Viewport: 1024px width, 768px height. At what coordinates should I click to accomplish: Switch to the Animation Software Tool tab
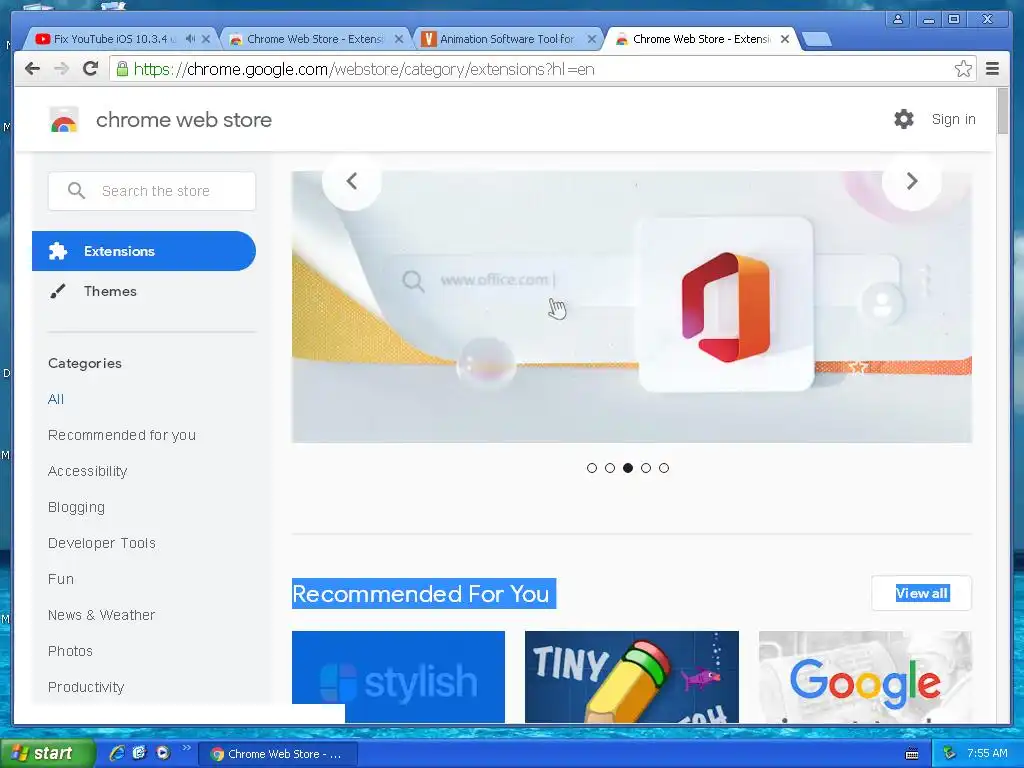point(507,39)
